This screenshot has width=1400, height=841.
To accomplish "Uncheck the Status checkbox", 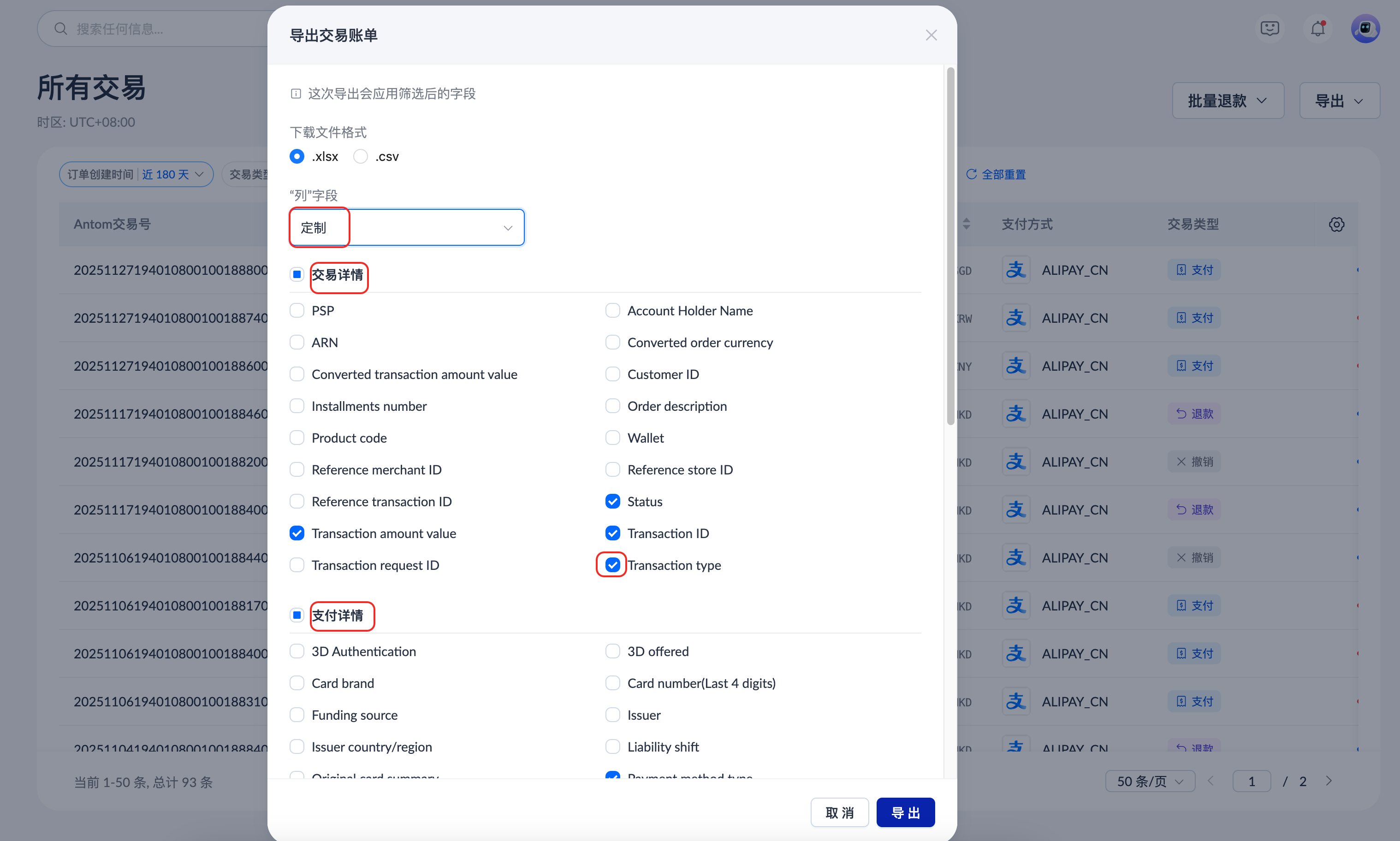I will click(x=612, y=502).
